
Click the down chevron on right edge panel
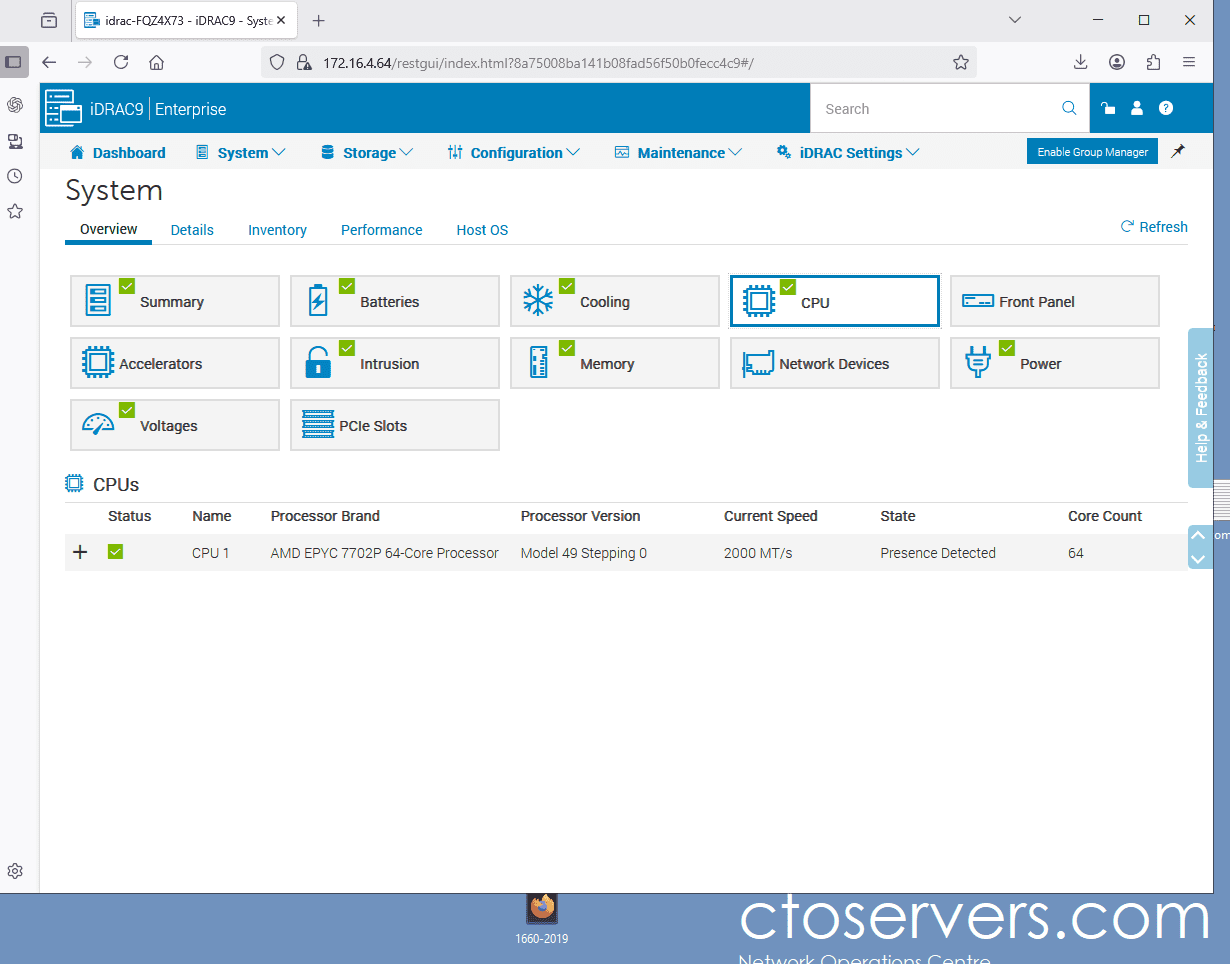click(x=1198, y=559)
